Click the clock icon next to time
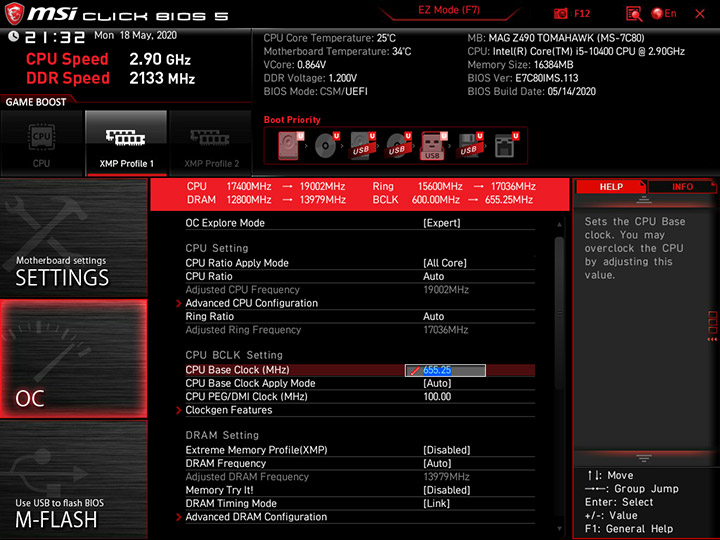 13,36
